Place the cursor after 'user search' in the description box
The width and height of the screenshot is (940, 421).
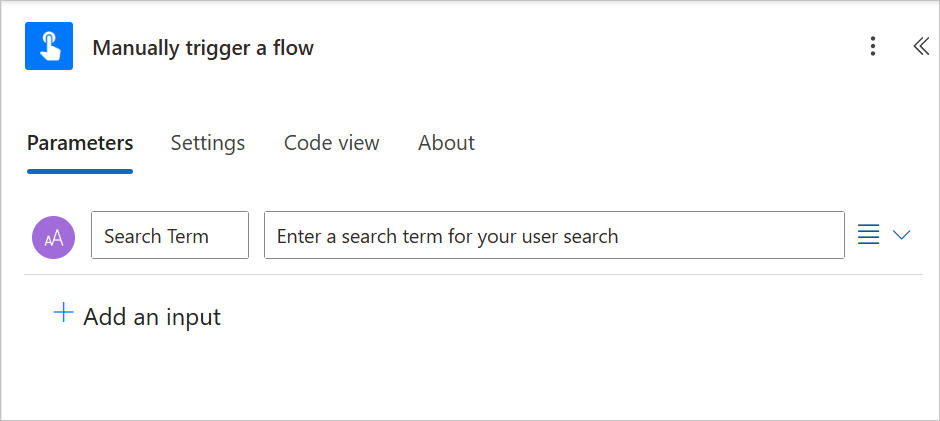(x=620, y=236)
